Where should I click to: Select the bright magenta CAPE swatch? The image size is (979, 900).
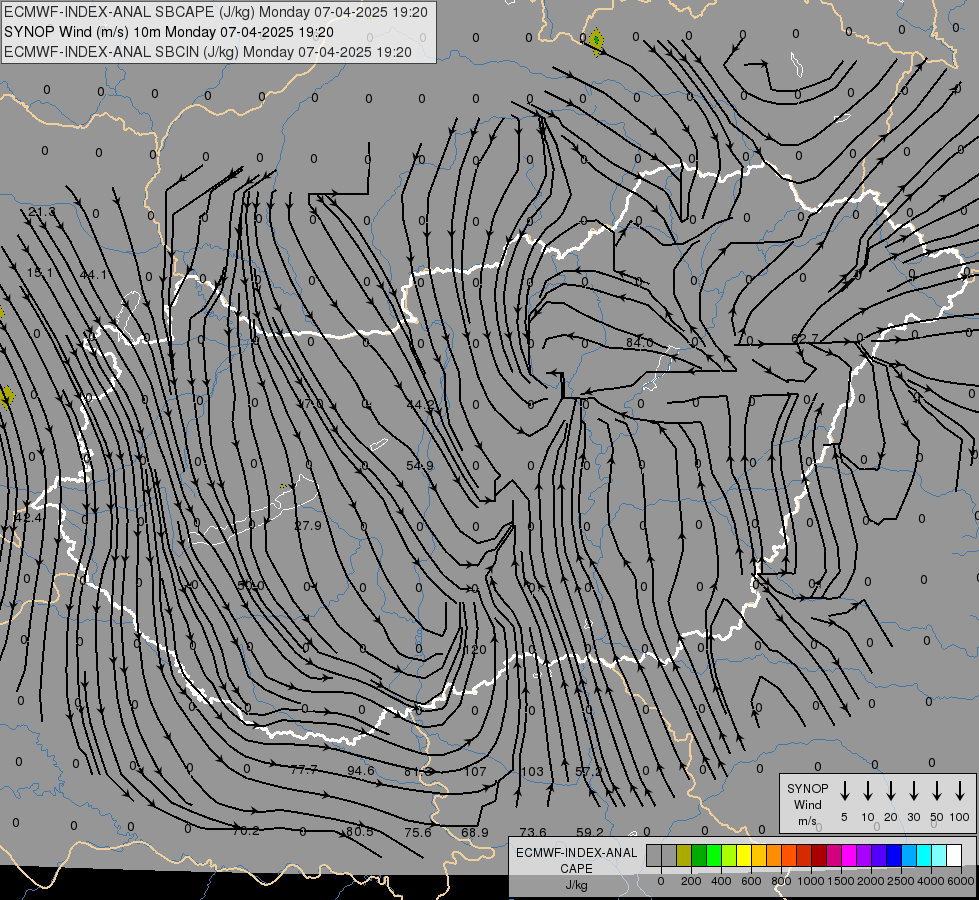pyautogui.click(x=849, y=856)
